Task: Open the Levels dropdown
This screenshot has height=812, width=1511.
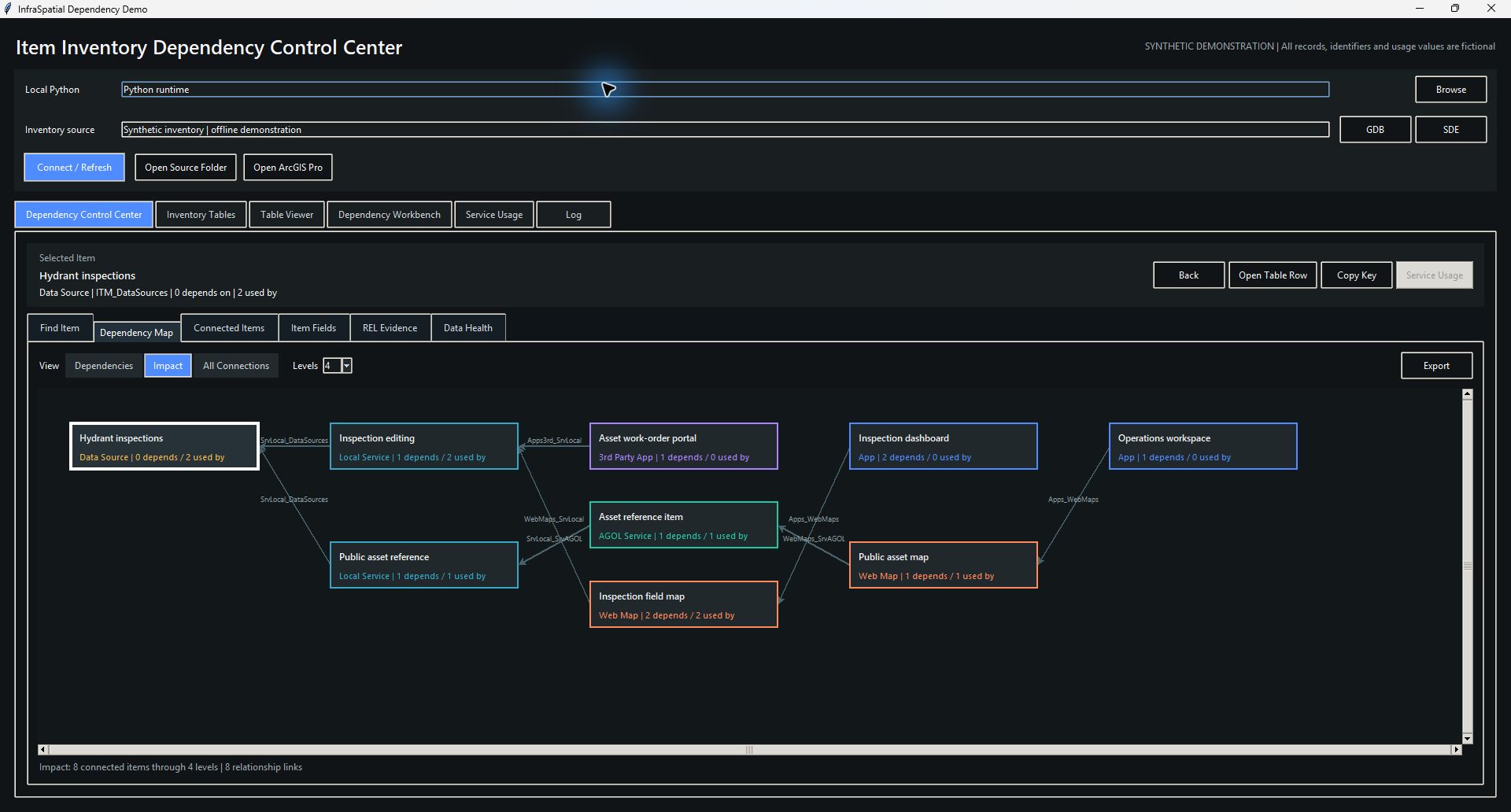Action: (346, 366)
